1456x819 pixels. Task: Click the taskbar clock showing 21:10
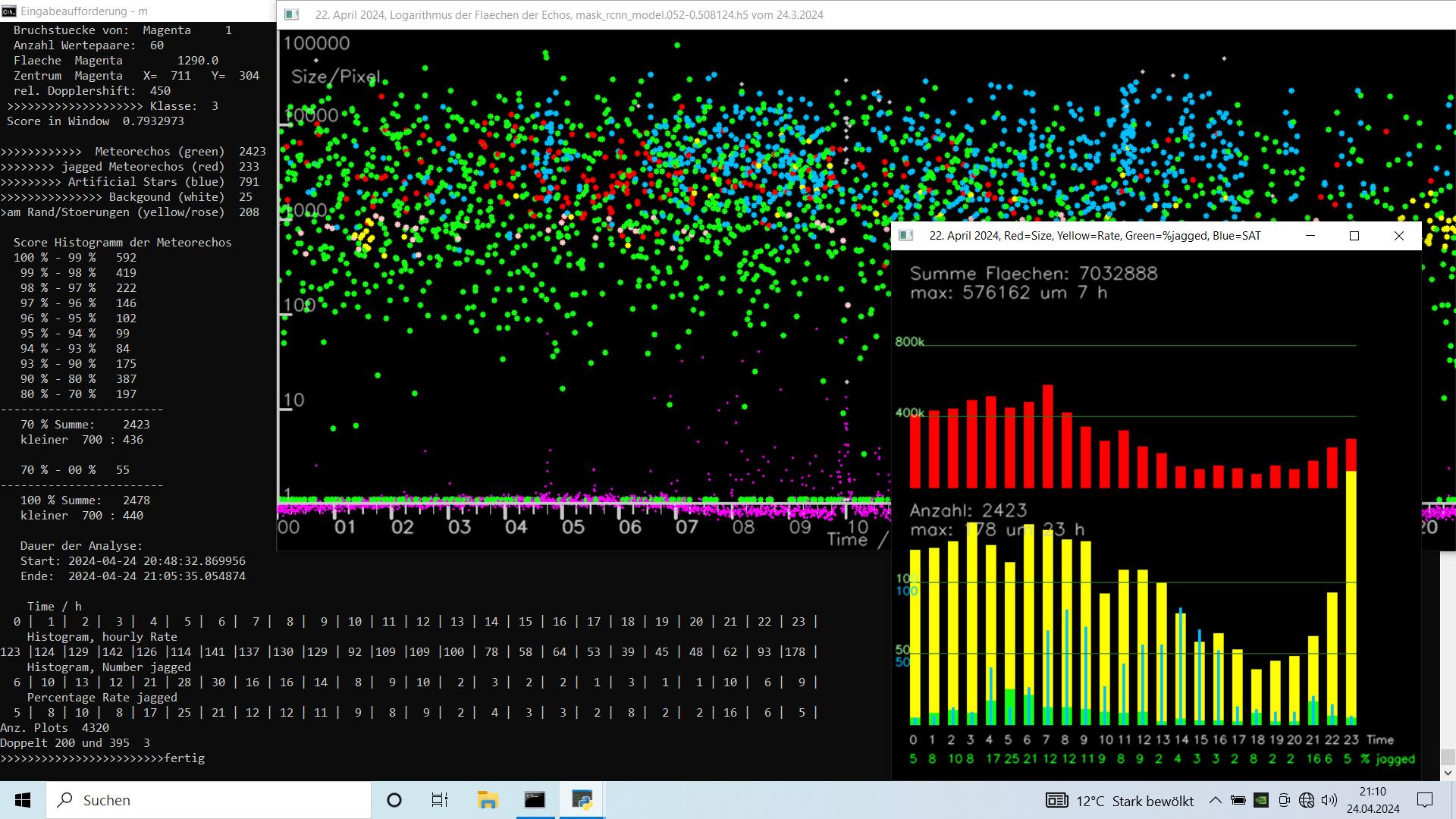[x=1373, y=800]
